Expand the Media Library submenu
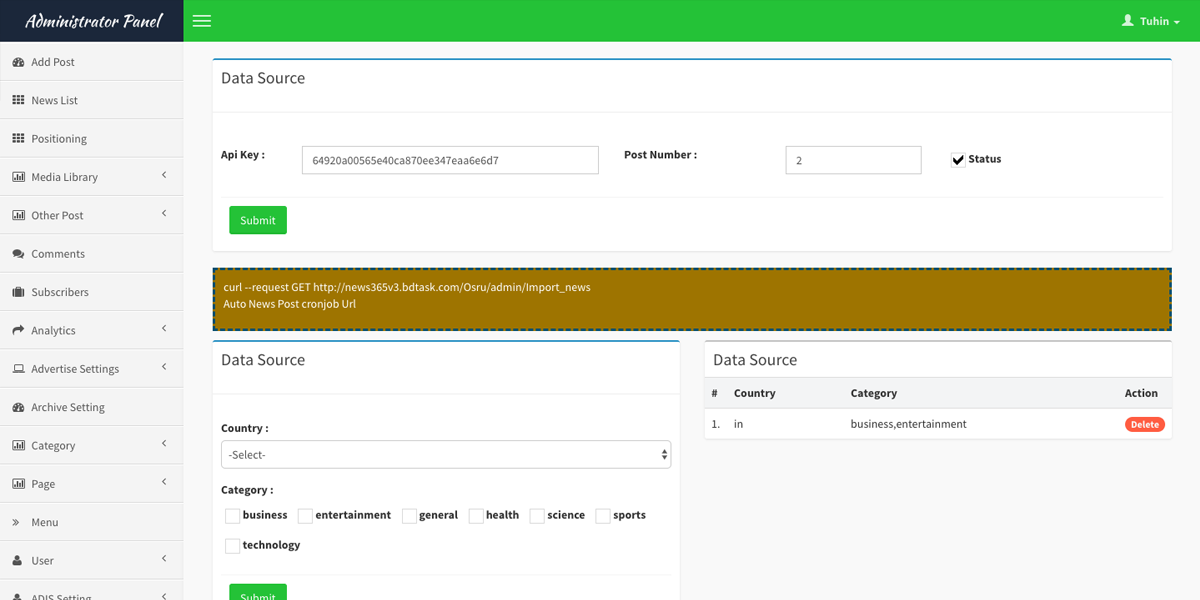1200x600 pixels. click(x=91, y=177)
